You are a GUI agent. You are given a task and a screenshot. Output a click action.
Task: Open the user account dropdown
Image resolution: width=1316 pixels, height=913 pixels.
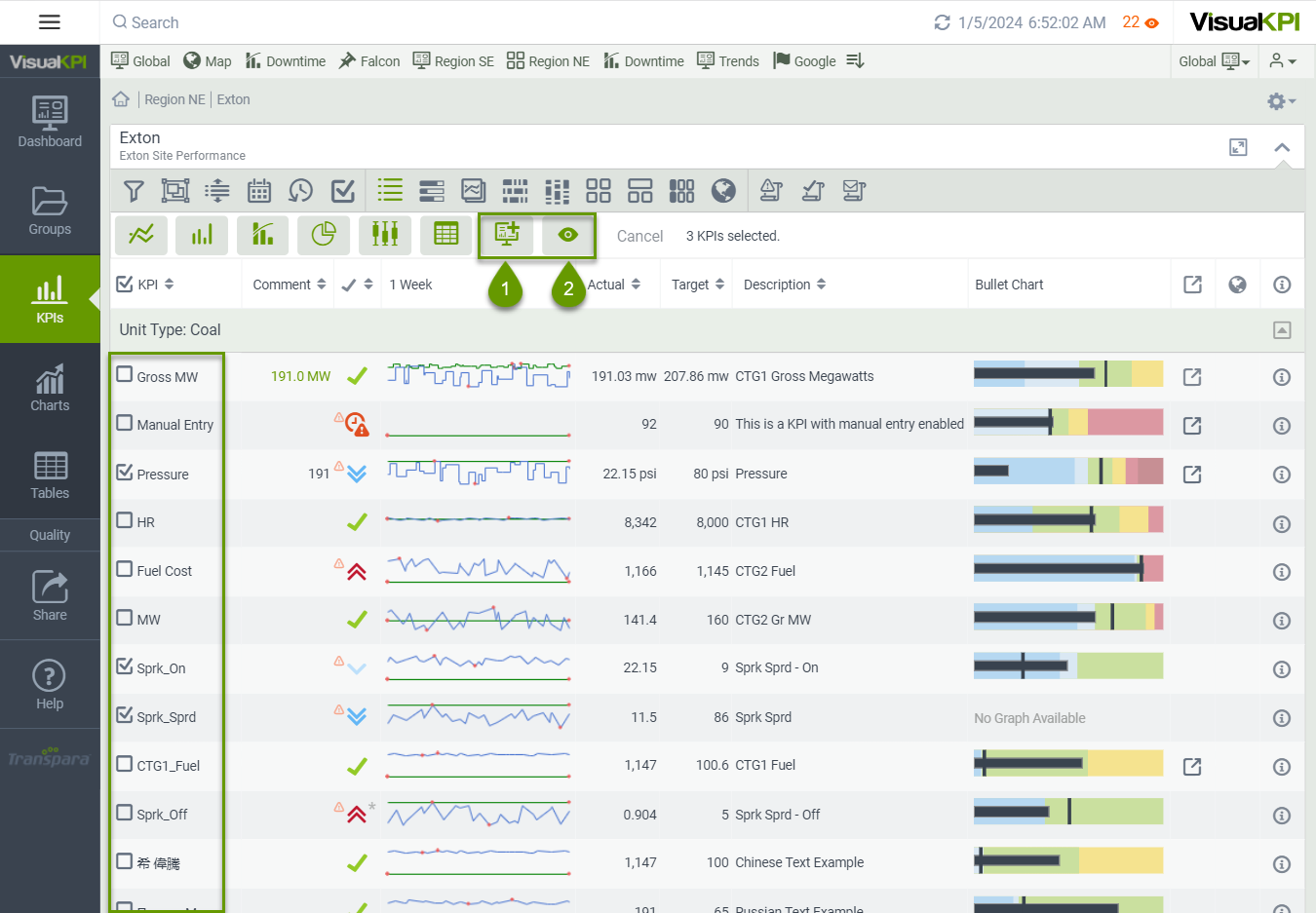pyautogui.click(x=1282, y=61)
